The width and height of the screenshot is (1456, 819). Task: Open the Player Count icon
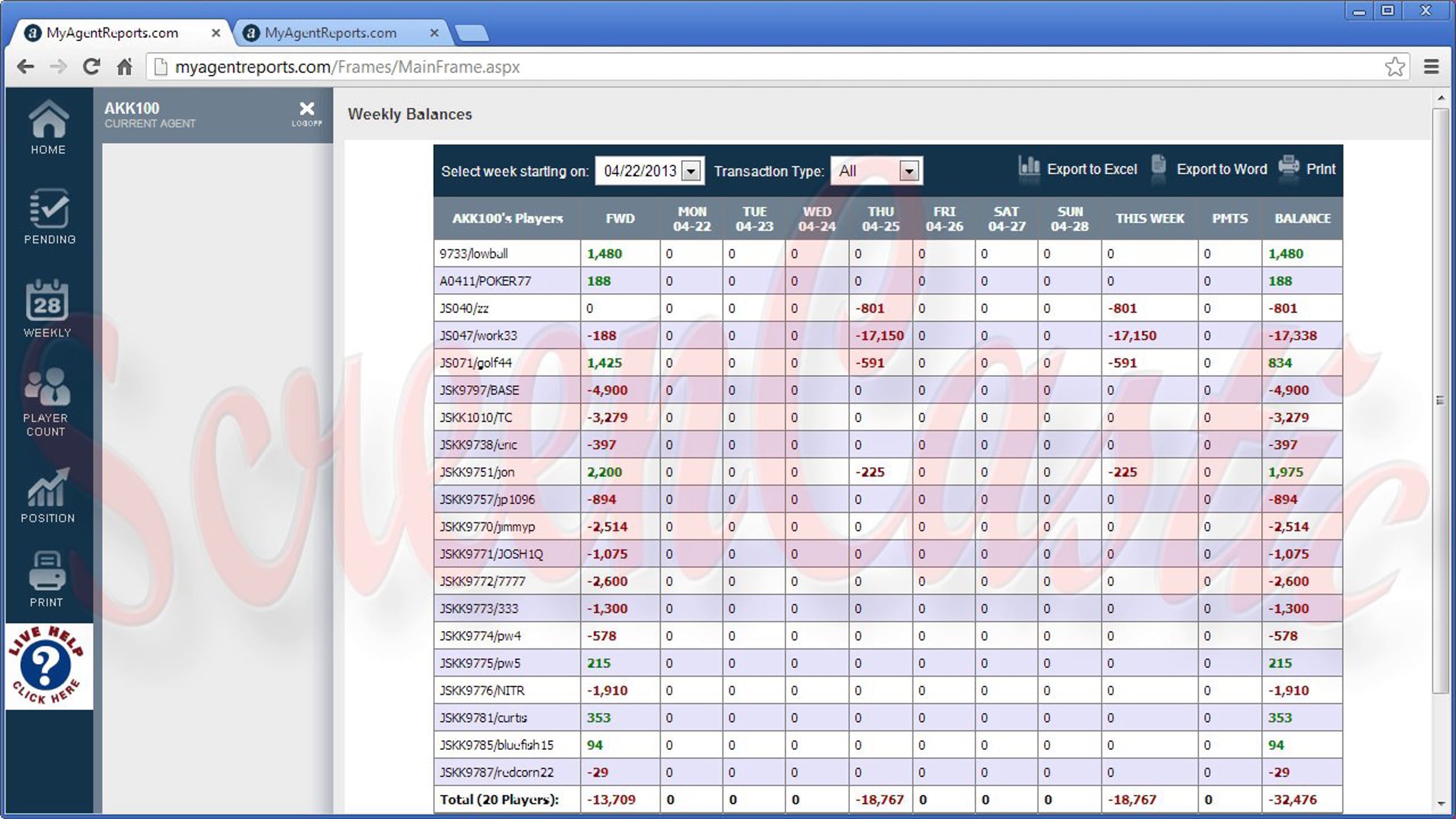coord(47,402)
